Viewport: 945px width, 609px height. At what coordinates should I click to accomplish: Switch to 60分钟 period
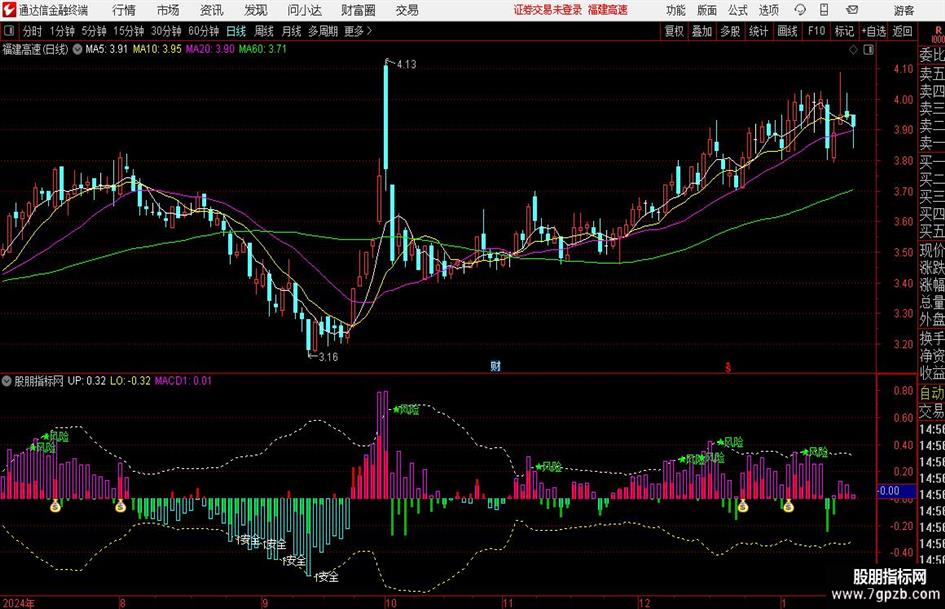(x=203, y=31)
